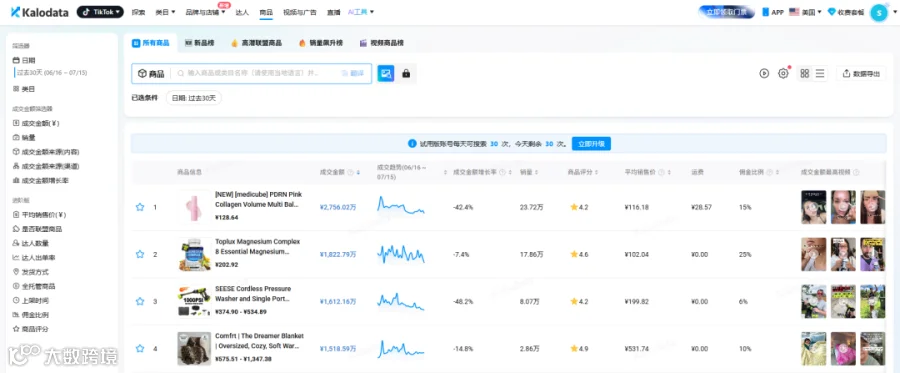Favorite the Toplux Magnesium Complex product
The height and width of the screenshot is (373, 900).
139,254
